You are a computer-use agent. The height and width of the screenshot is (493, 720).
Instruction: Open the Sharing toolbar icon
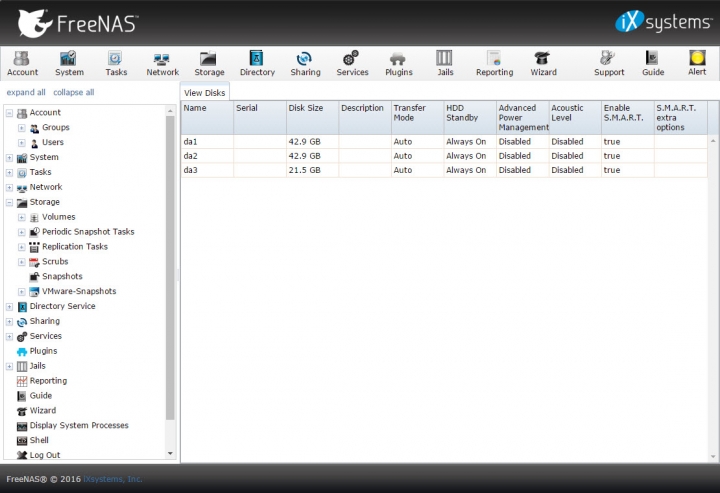coord(305,63)
